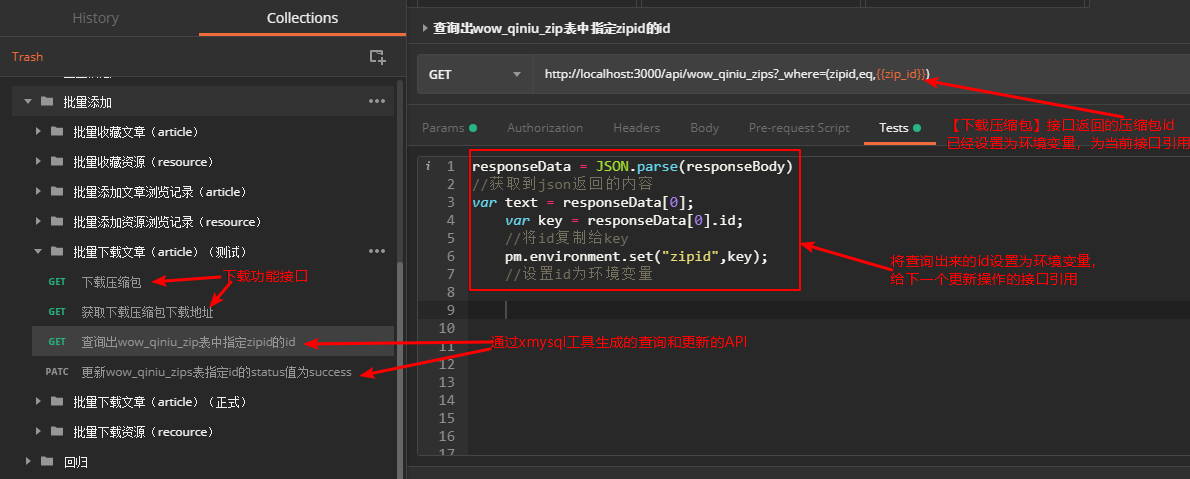This screenshot has width=1190, height=479.
Task: Click request title 查询出wow_qiniu_zip表中指定zipid的id
Action: coord(552,28)
